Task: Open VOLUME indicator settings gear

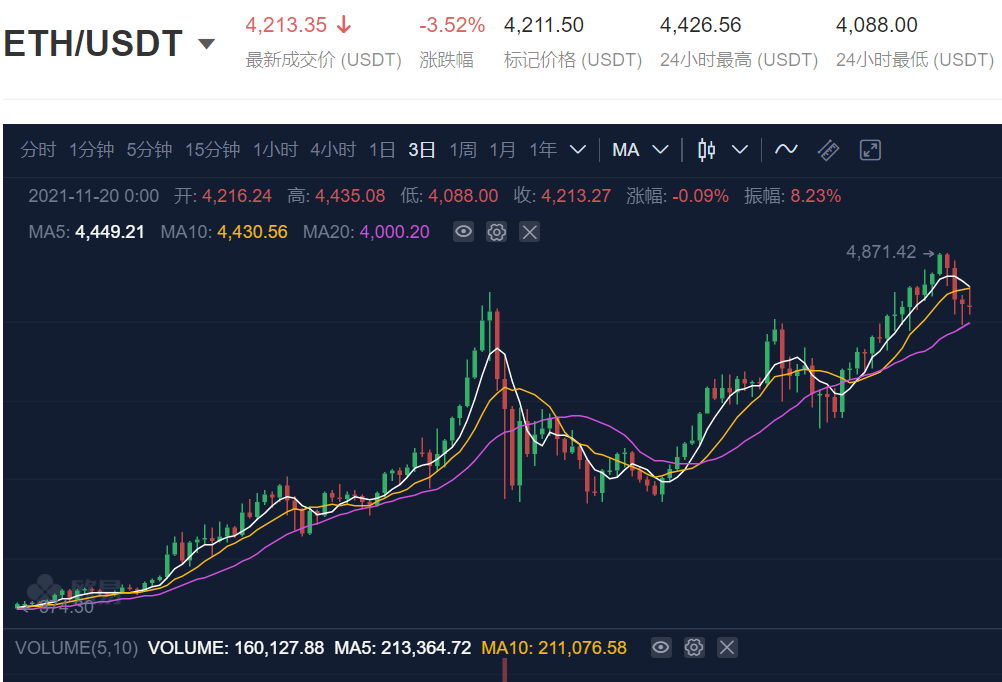Action: [x=694, y=647]
